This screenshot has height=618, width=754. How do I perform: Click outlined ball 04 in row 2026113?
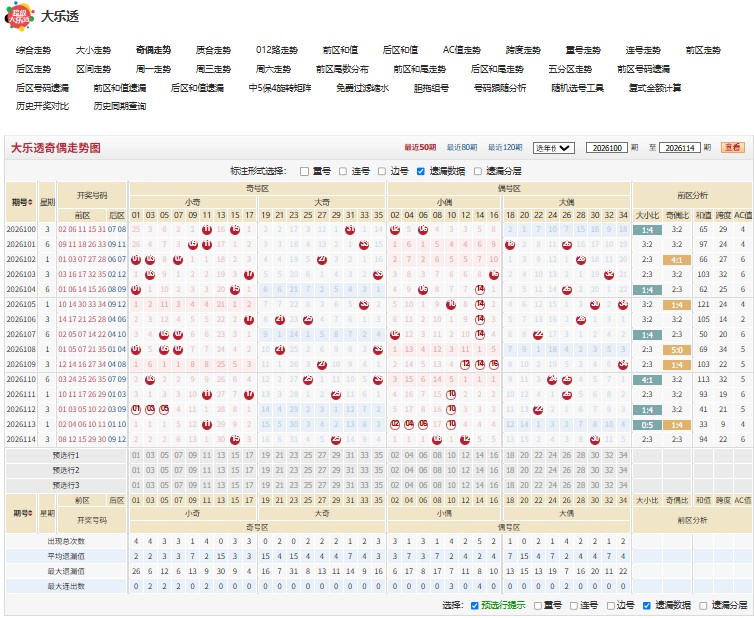coord(409,424)
